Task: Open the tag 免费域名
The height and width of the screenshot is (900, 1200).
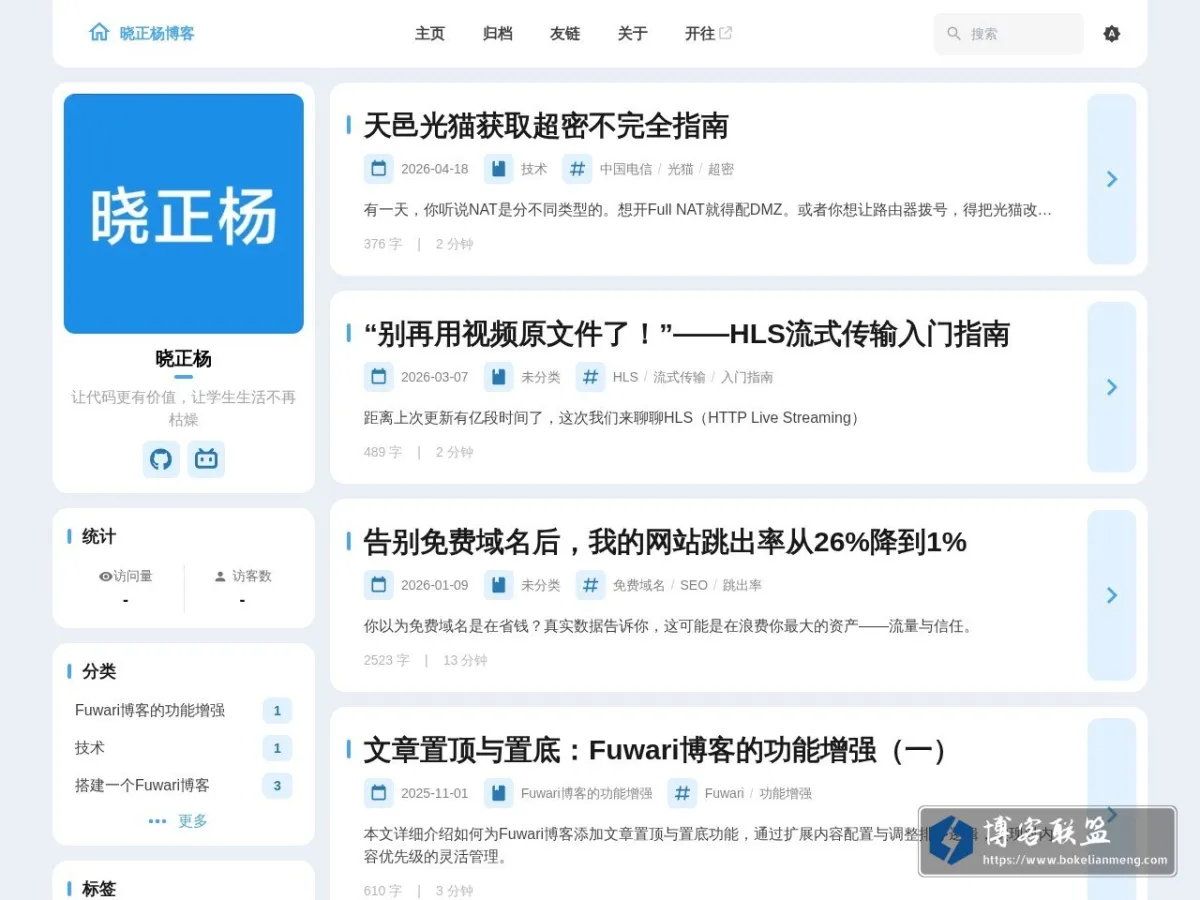Action: (639, 585)
